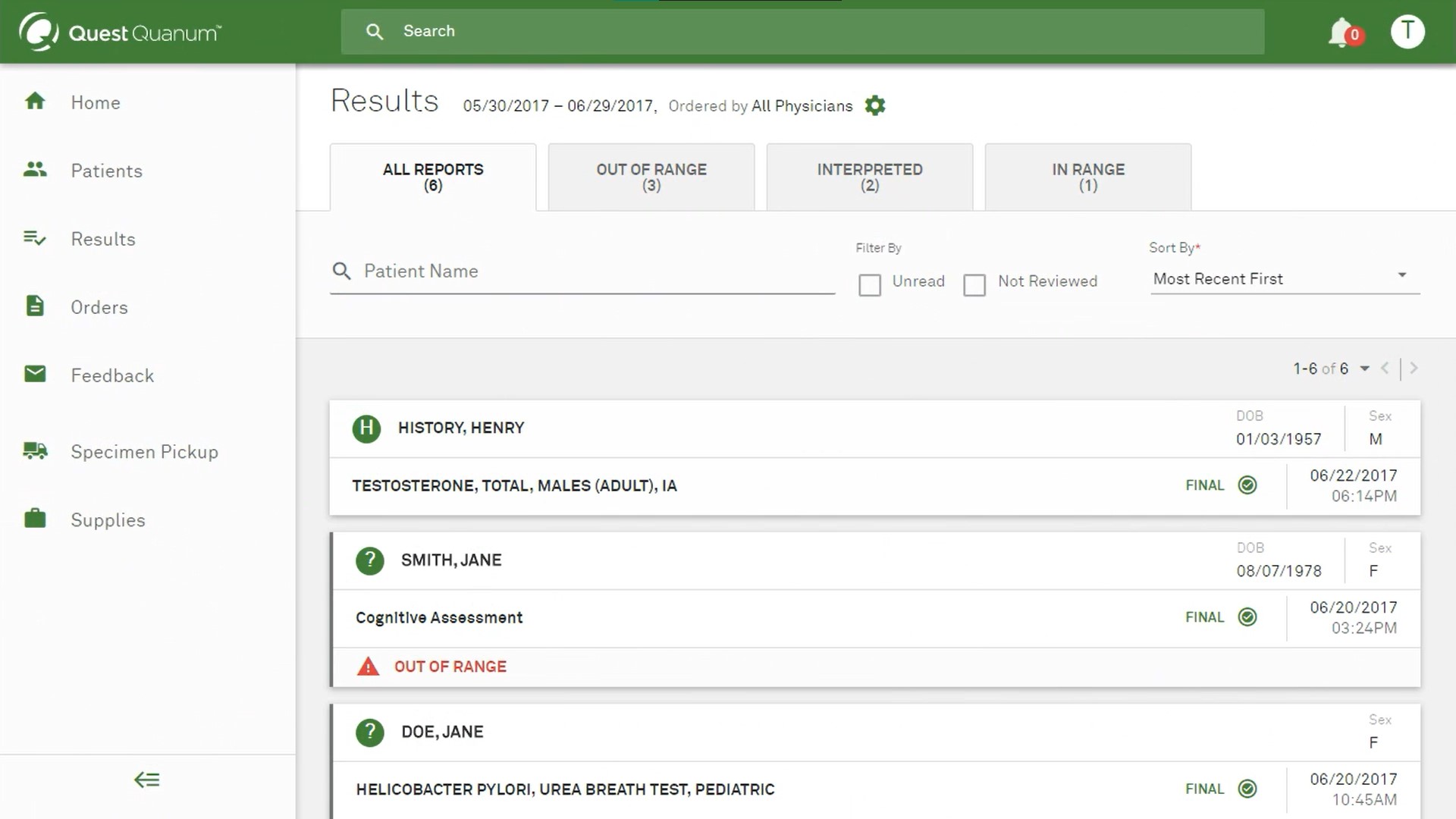Screen dimensions: 1456x819
Task: Click the date 06/20/2017 03:24PM
Action: 1354,617
